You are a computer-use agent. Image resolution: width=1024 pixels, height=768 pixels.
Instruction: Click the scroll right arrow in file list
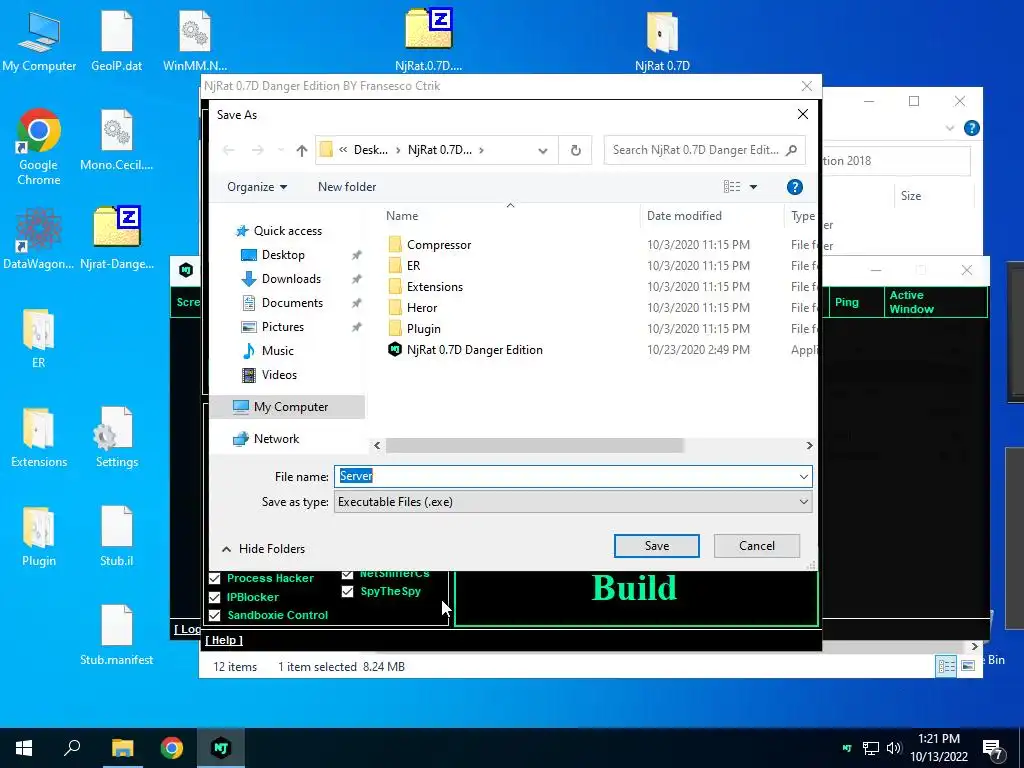(x=809, y=445)
